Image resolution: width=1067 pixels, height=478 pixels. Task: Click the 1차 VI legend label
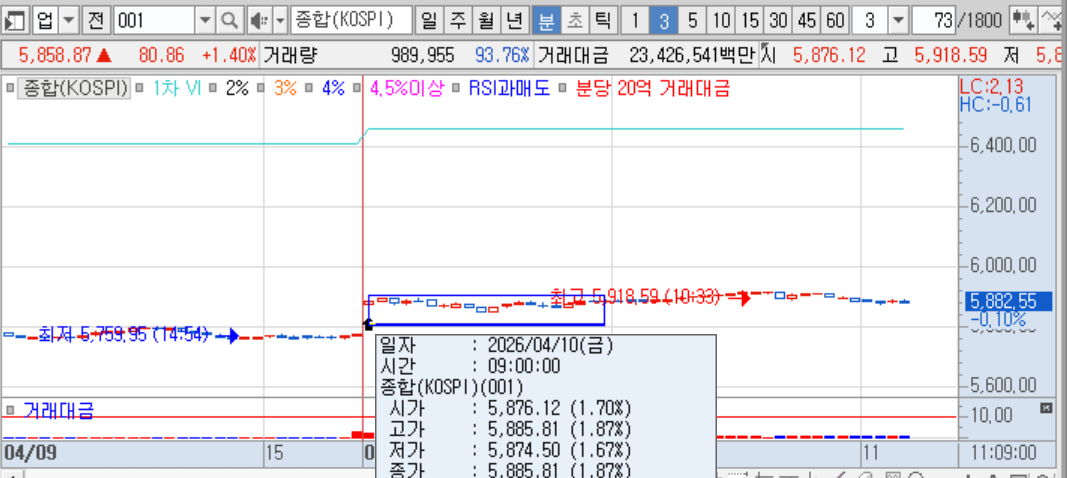[175, 88]
